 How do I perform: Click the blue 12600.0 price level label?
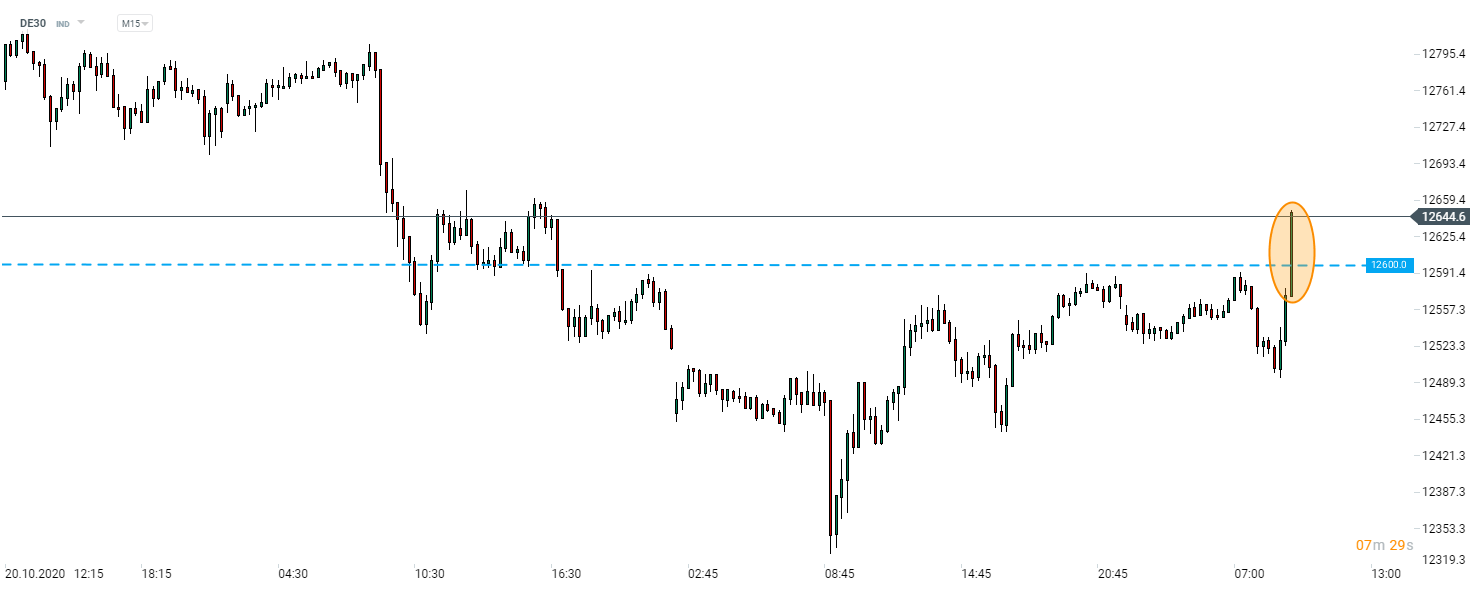[x=1389, y=265]
